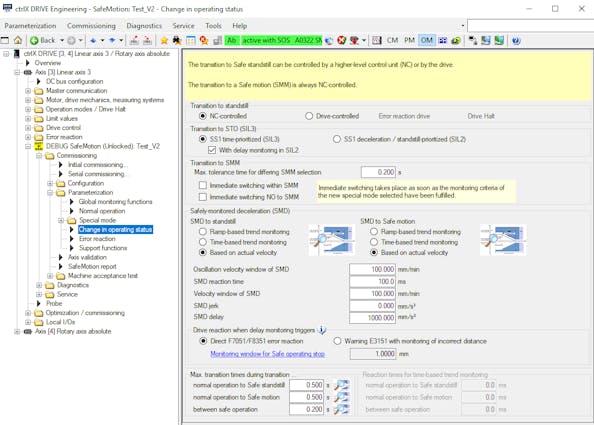Expand the Master communication folder
Viewport: 594px width, 425px height.
28,91
